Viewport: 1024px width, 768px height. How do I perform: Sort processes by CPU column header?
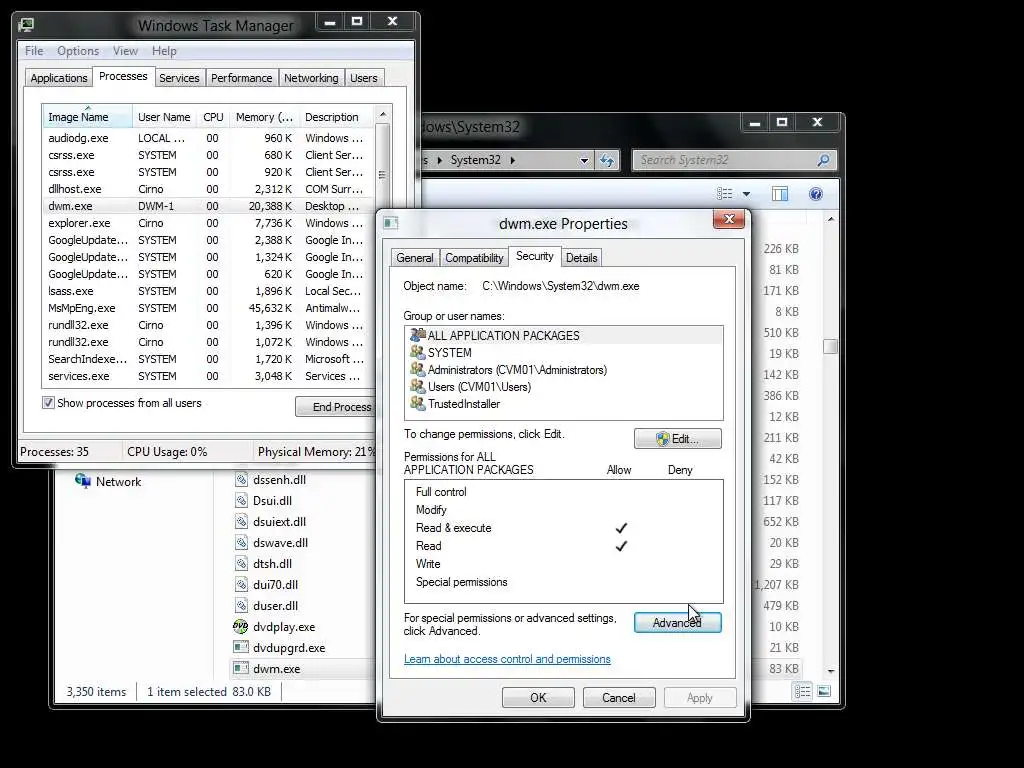[213, 117]
